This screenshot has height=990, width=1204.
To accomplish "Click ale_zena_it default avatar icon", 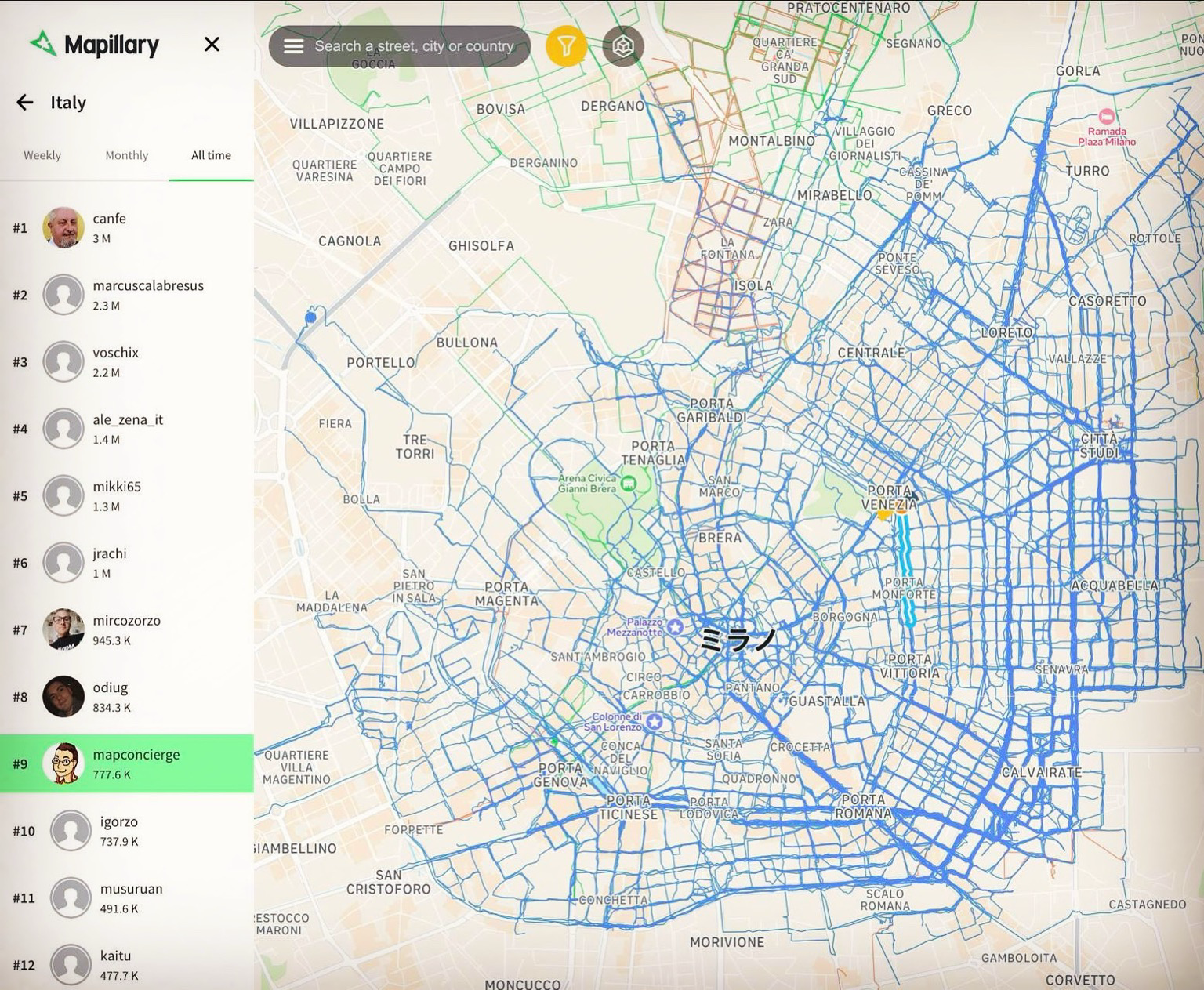I will pos(63,429).
